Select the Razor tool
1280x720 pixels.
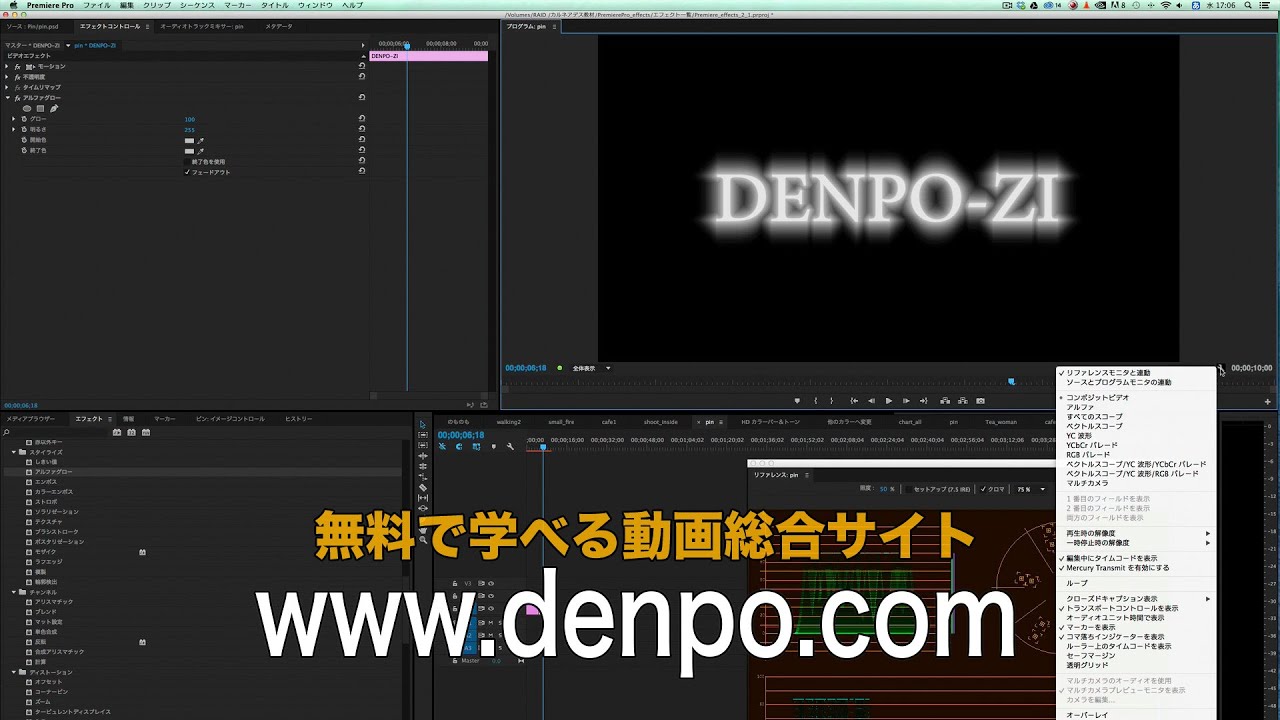(423, 488)
